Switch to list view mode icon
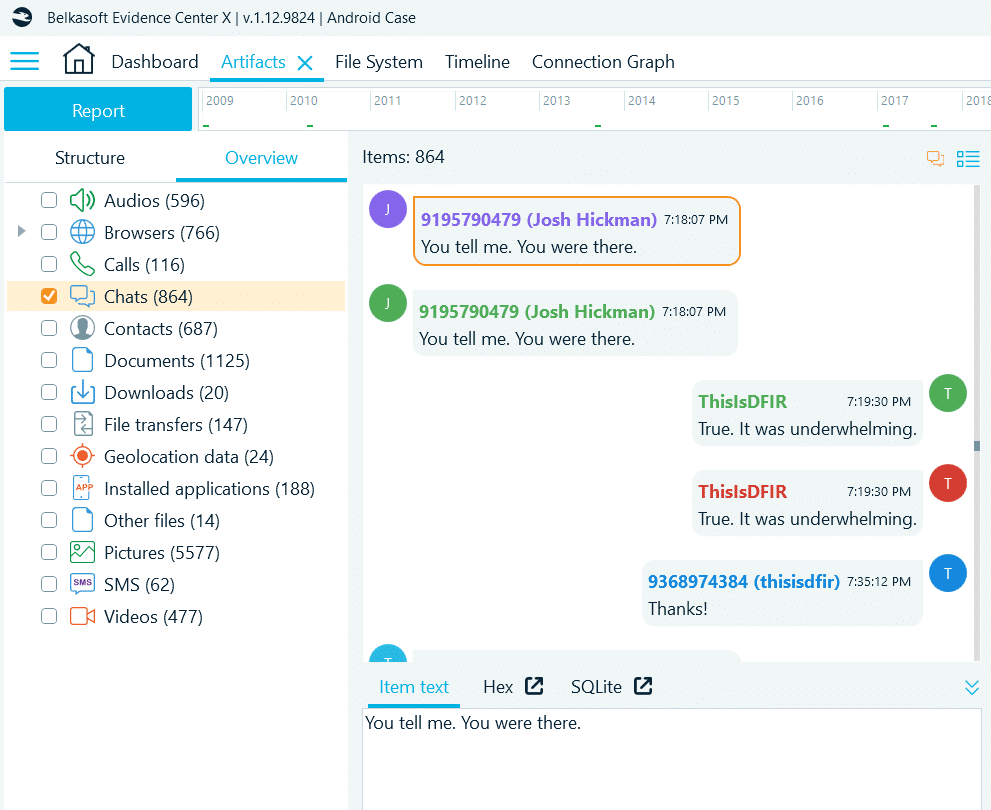991x810 pixels. click(x=967, y=158)
